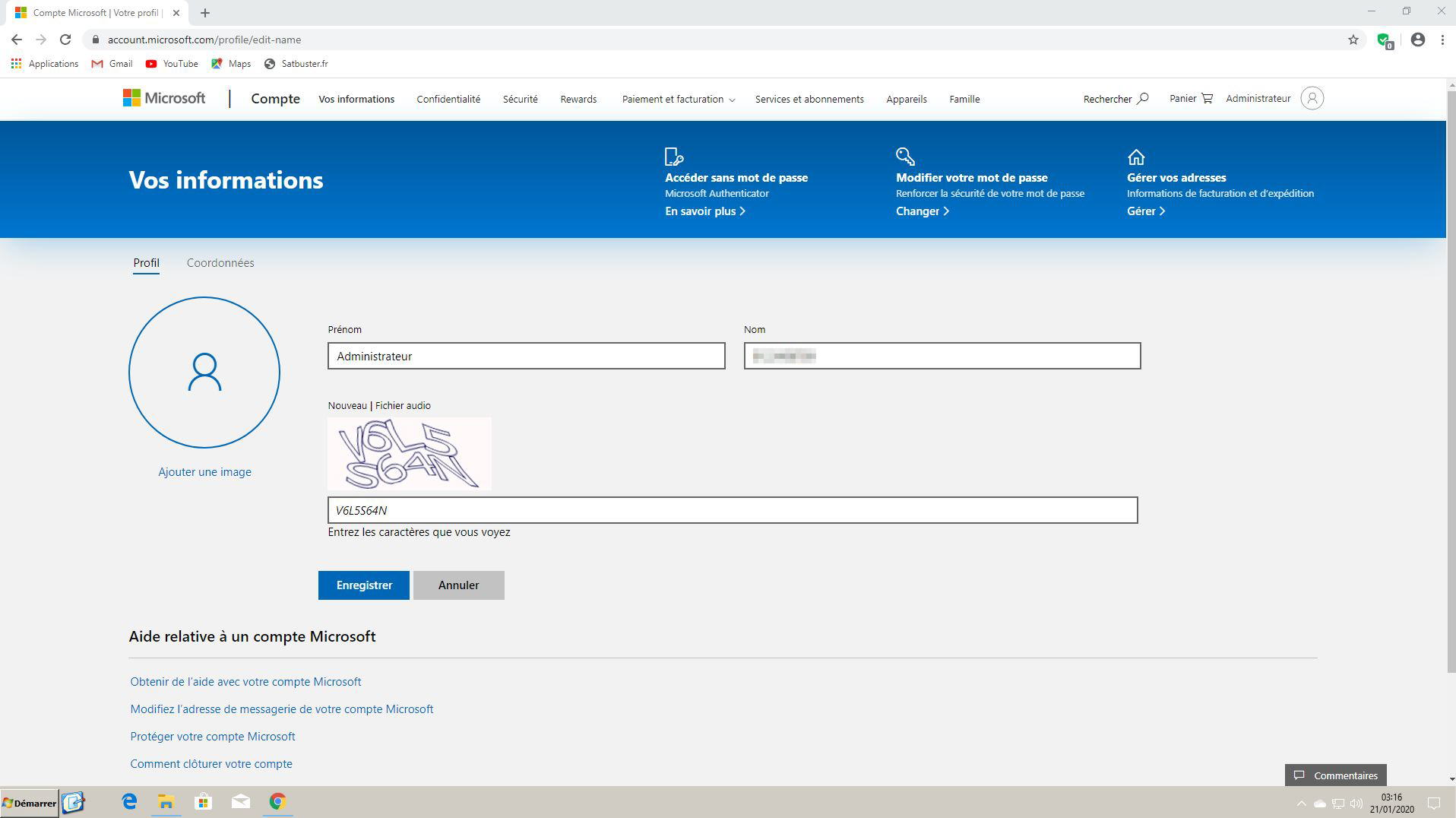Open Protéger votre compte Microsoft link
Screen dimensions: 1456x818
[213, 737]
